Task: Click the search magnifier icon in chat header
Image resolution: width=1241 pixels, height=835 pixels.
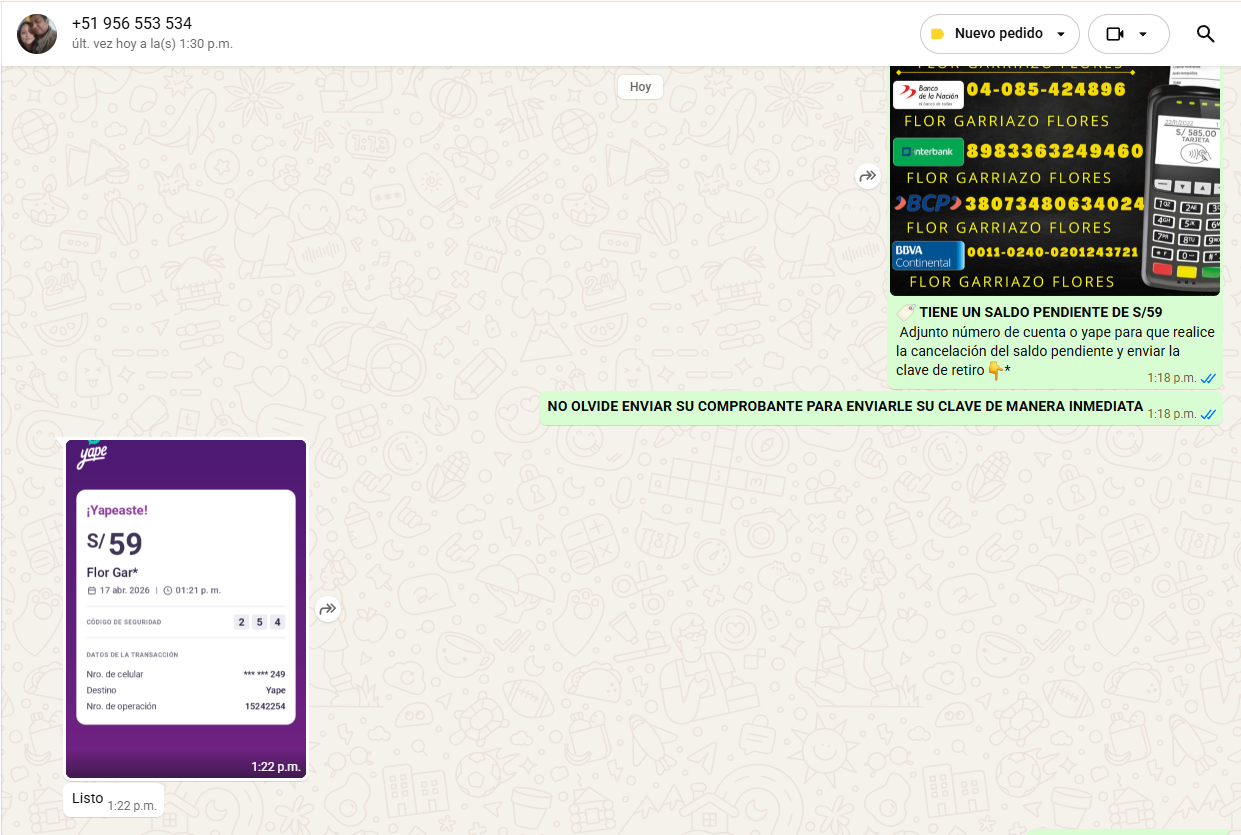Action: point(1205,34)
